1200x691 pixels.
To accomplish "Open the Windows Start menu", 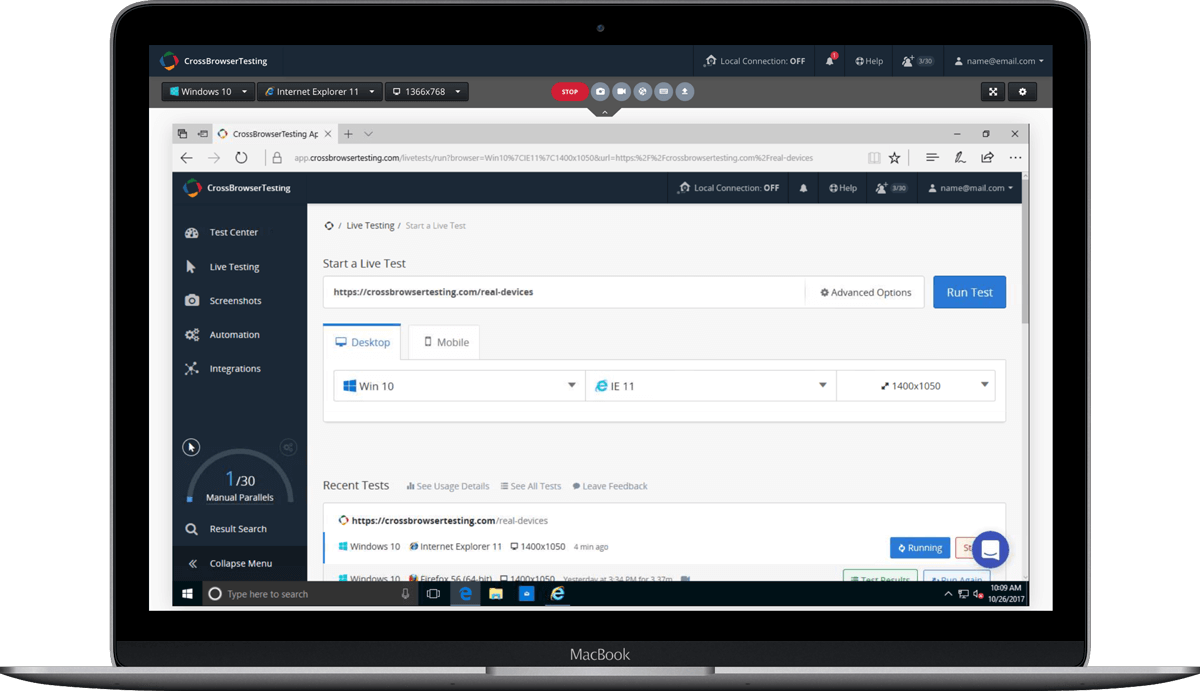I will (x=187, y=594).
